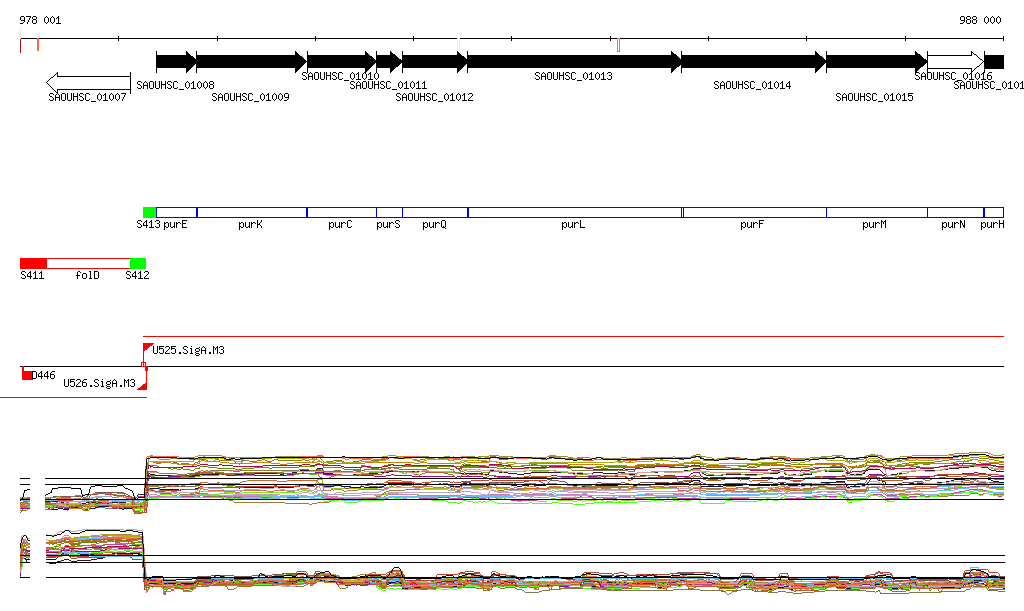Image resolution: width=1024 pixels, height=611 pixels.
Task: Click the purM segment label
Action: pyautogui.click(x=874, y=225)
